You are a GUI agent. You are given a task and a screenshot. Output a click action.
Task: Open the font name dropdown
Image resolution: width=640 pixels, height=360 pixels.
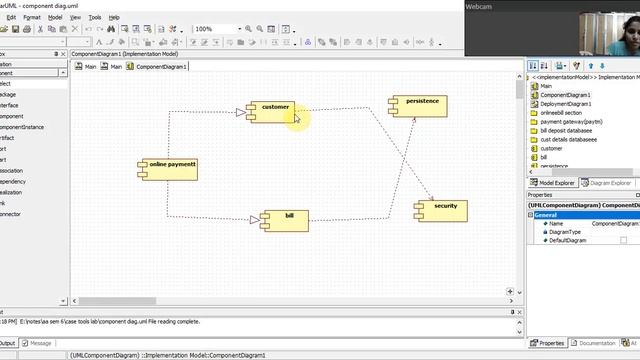tap(62, 42)
